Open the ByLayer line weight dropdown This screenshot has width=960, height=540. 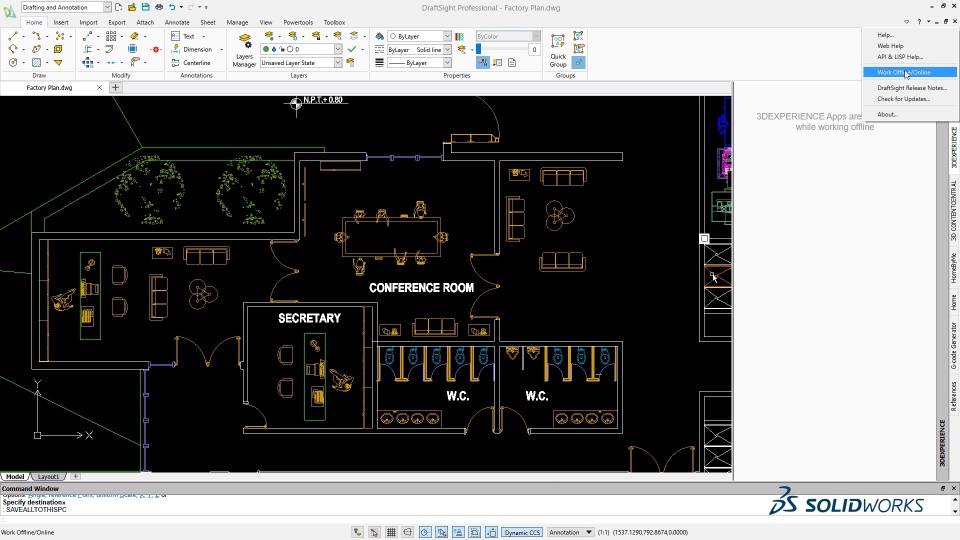(419, 62)
